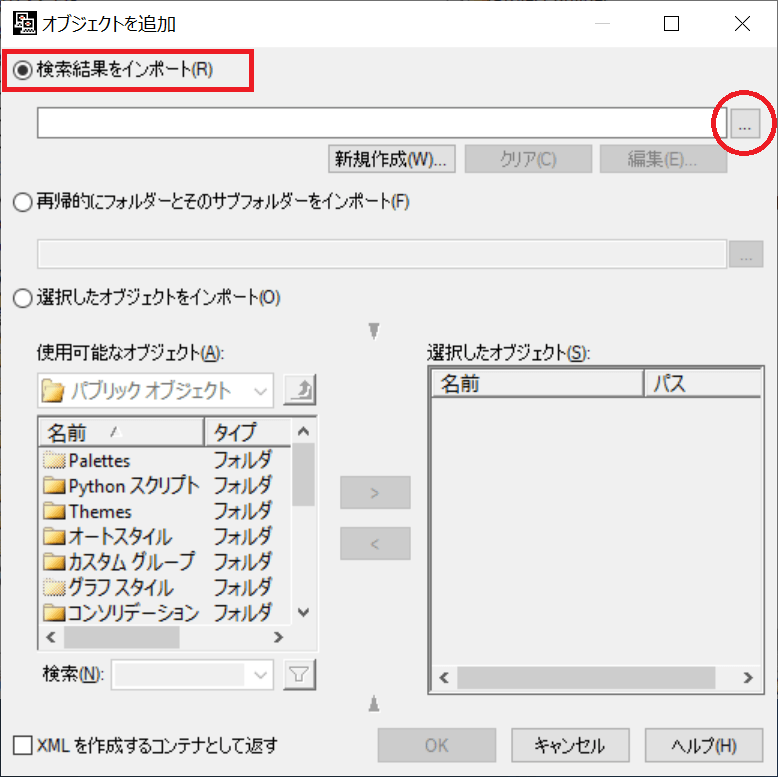
Task: Click scroll down arrow in available objects list
Action: point(303,612)
